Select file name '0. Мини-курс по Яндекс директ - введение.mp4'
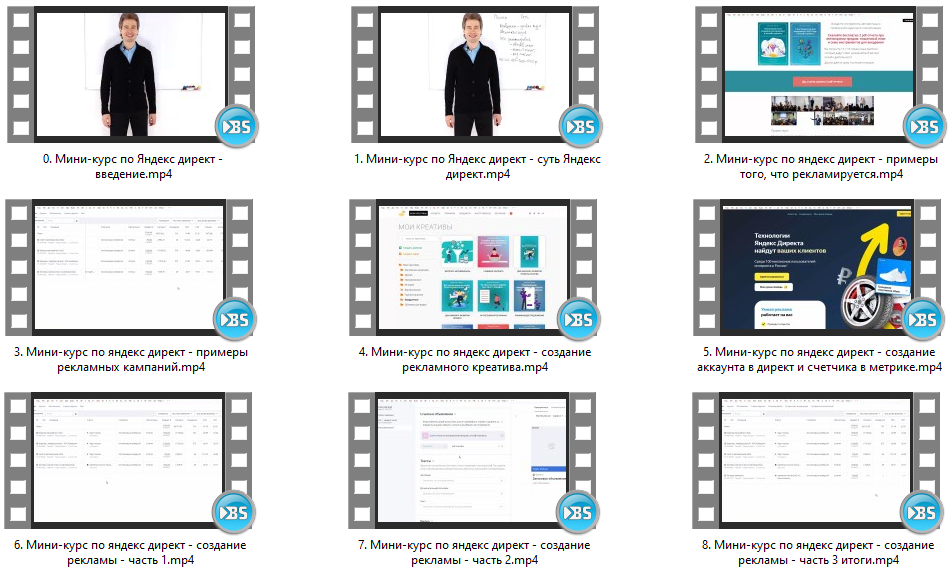Viewport: 950px width, 574px height. tap(133, 166)
